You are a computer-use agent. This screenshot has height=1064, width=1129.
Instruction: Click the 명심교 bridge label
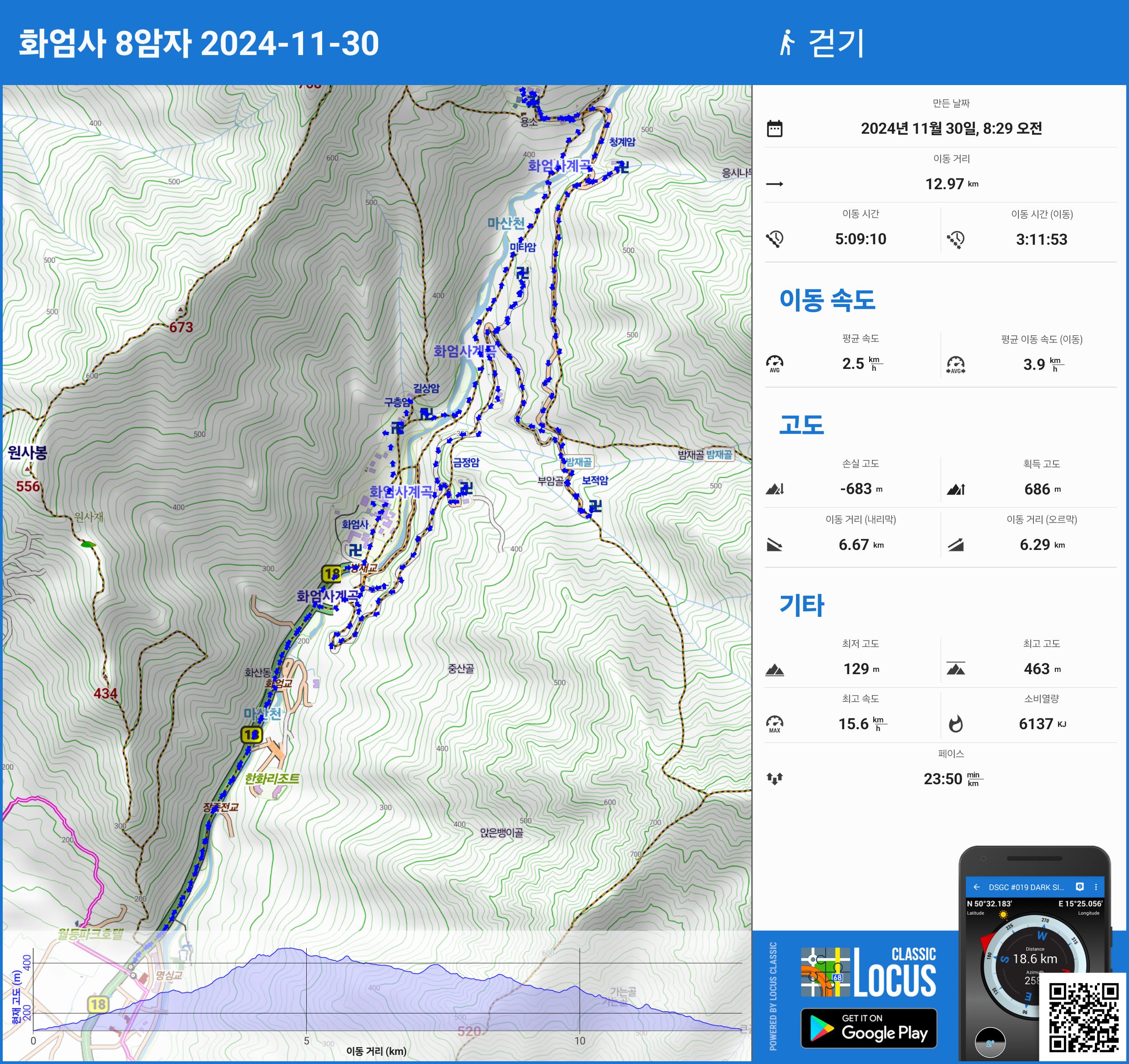click(x=169, y=975)
